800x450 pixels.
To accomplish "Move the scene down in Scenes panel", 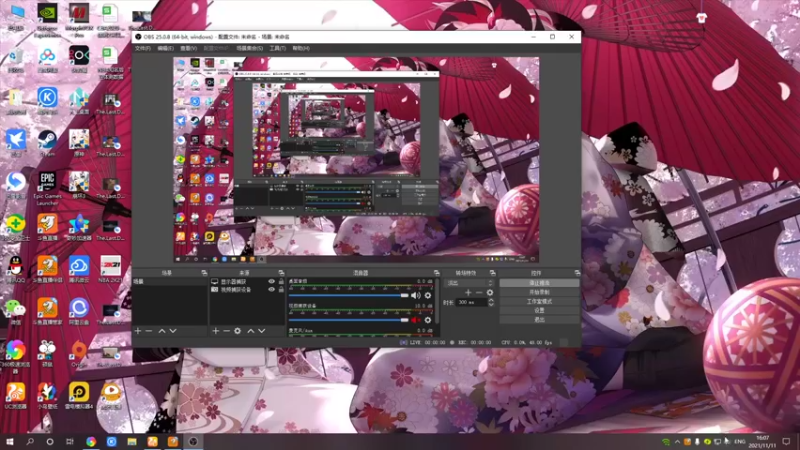I will coord(173,331).
